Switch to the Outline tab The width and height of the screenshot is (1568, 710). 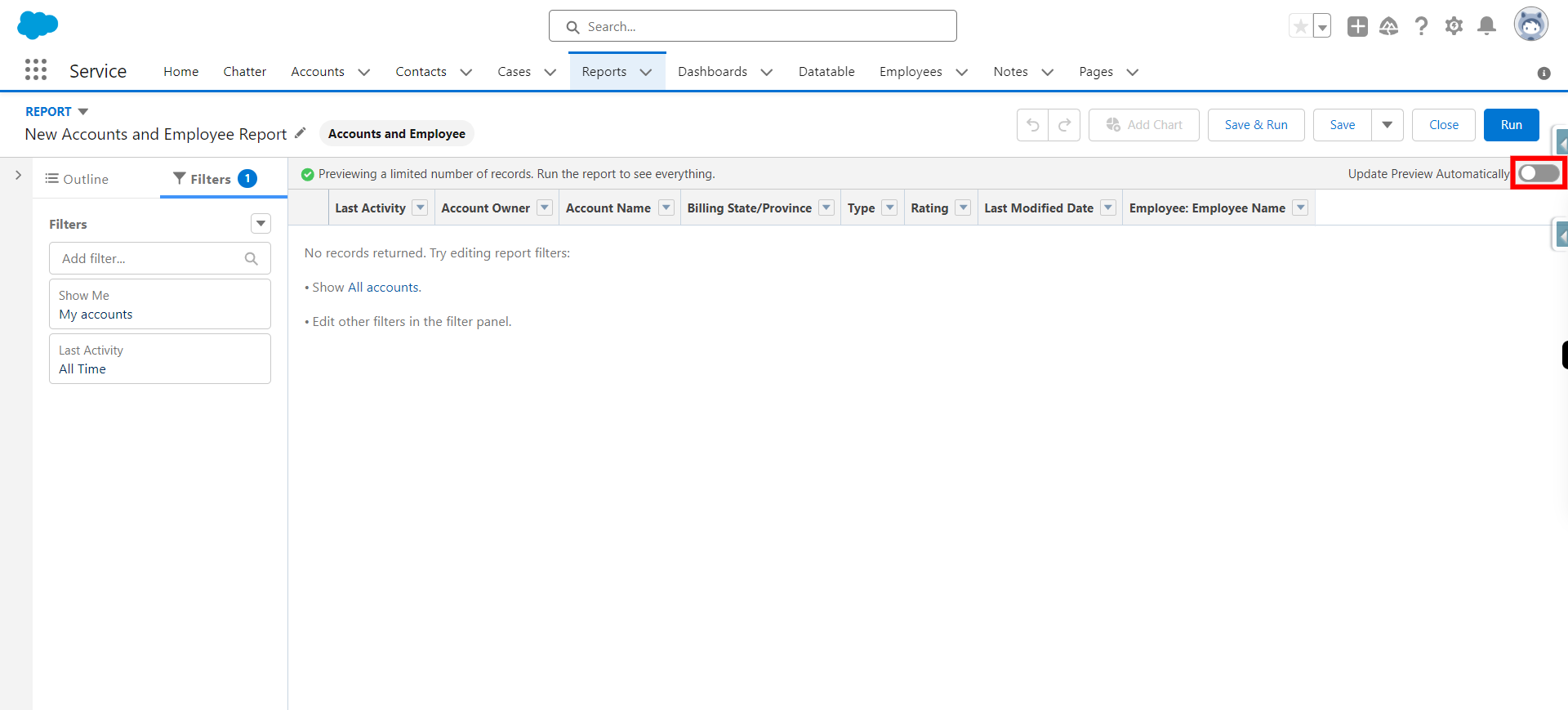(x=77, y=179)
